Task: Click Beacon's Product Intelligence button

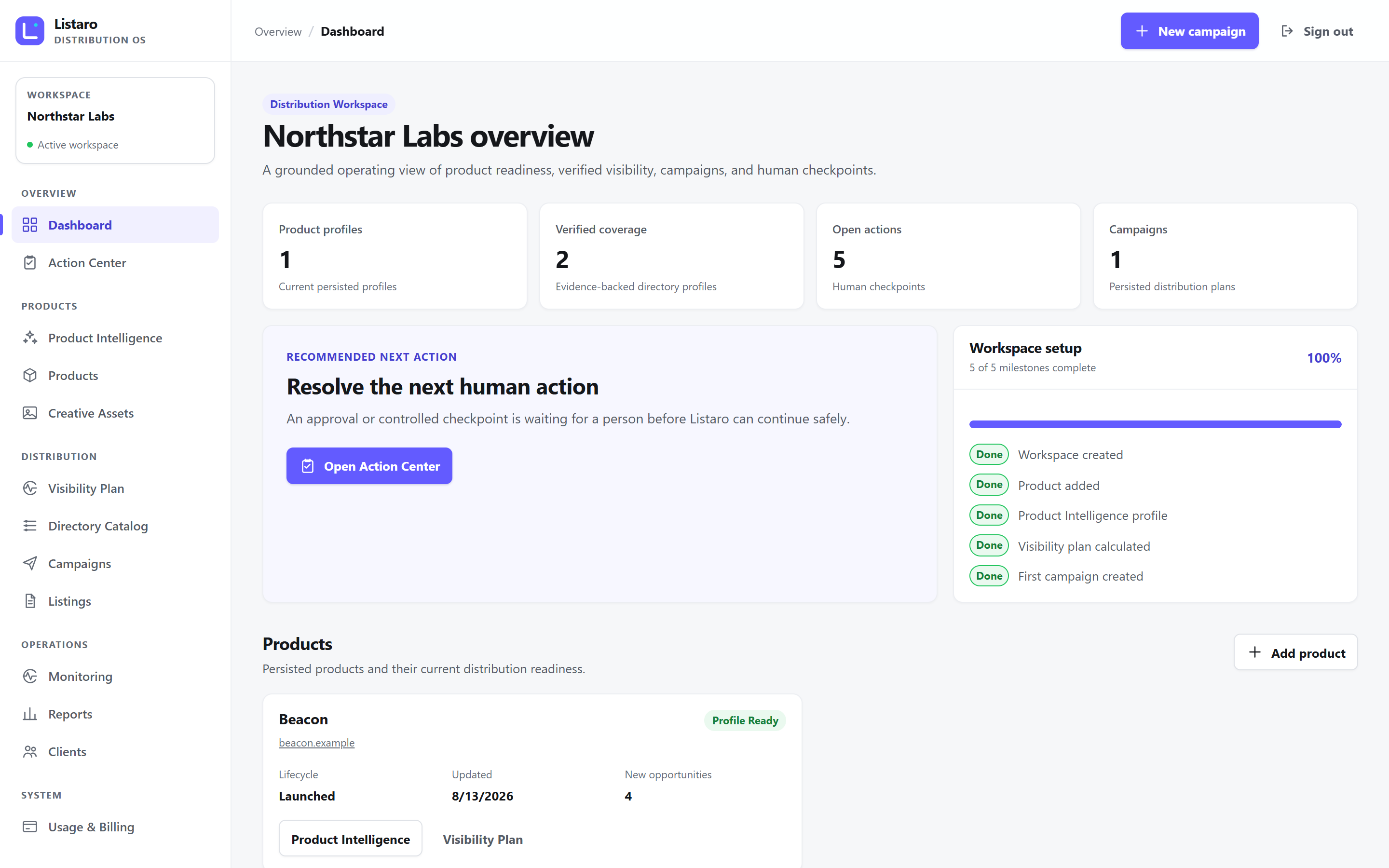Action: pos(351,838)
